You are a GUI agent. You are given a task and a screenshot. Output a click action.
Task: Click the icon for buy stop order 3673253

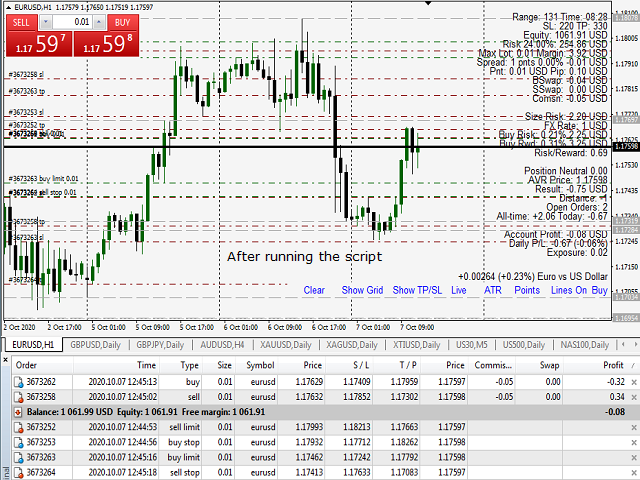[x=19, y=442]
